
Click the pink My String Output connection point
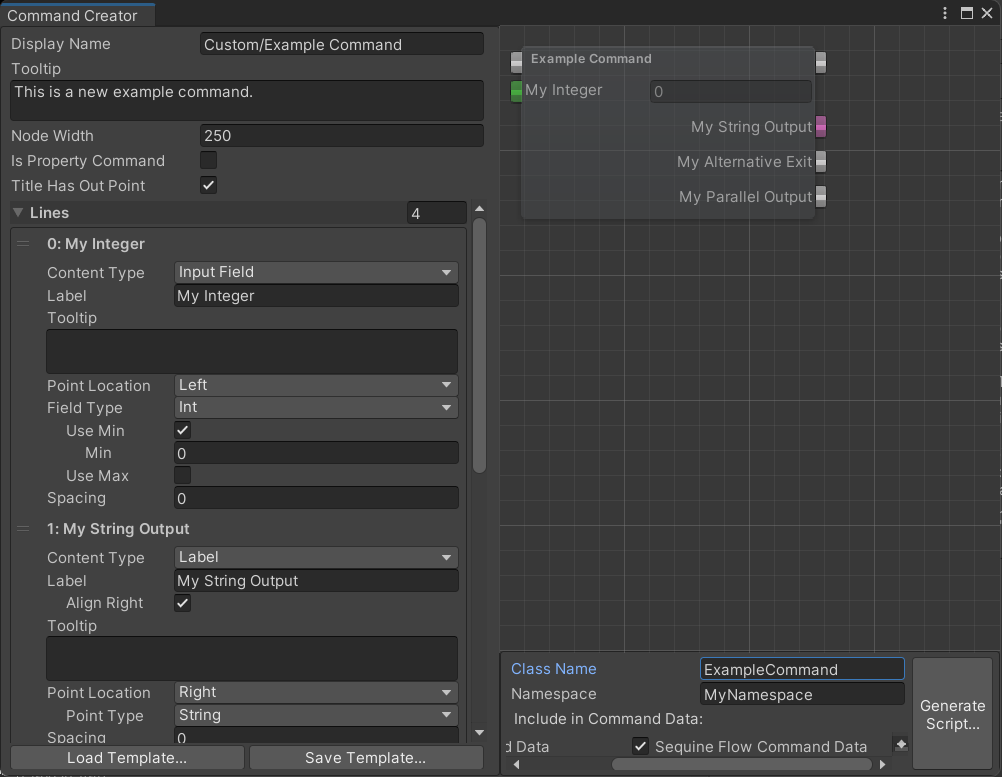(821, 127)
